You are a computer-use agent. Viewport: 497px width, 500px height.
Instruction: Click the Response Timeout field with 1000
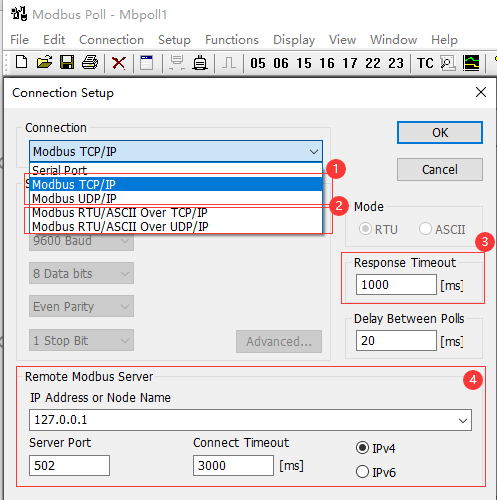pyautogui.click(x=396, y=284)
